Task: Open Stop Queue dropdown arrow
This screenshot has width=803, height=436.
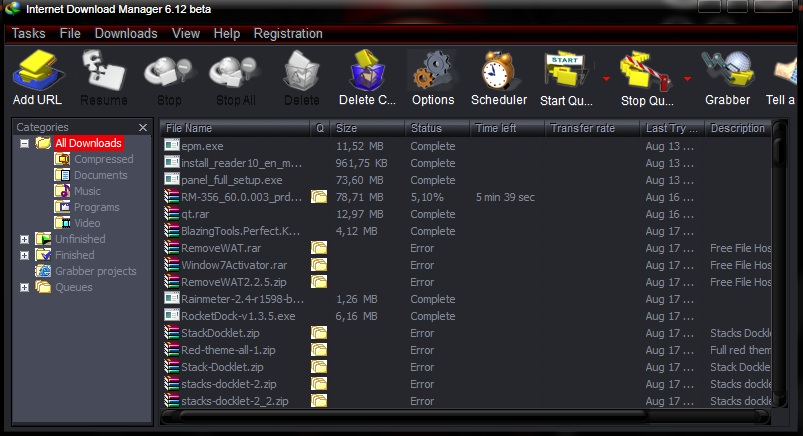Action: (687, 79)
